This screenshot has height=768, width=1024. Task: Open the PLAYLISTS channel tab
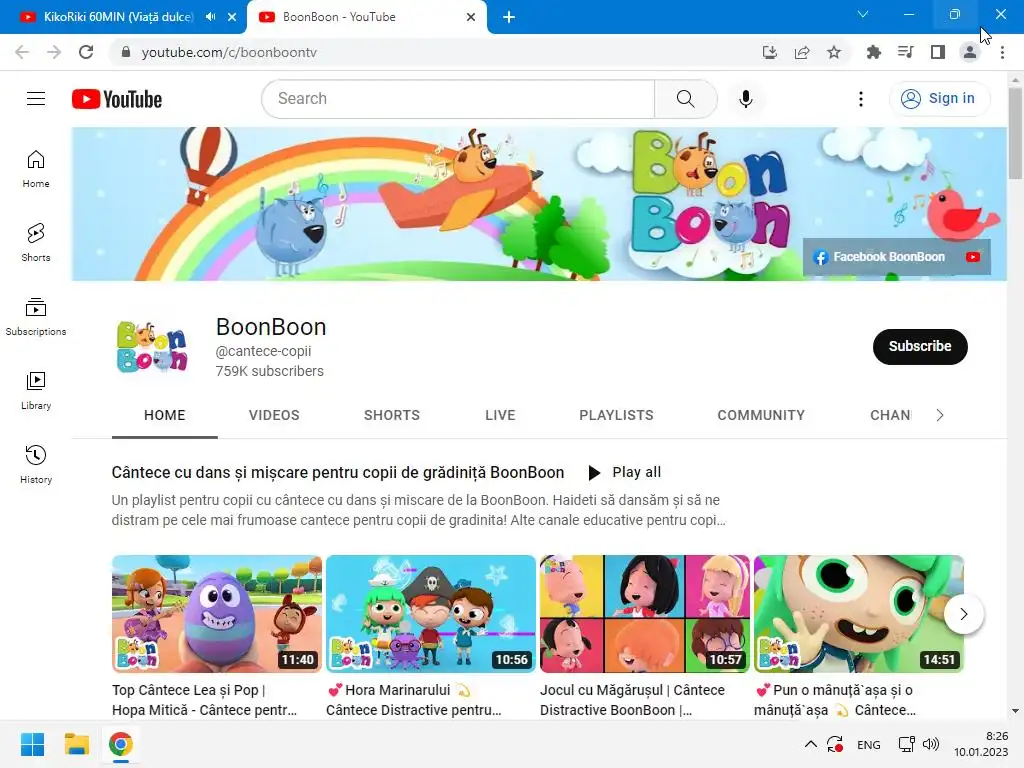pyautogui.click(x=616, y=415)
